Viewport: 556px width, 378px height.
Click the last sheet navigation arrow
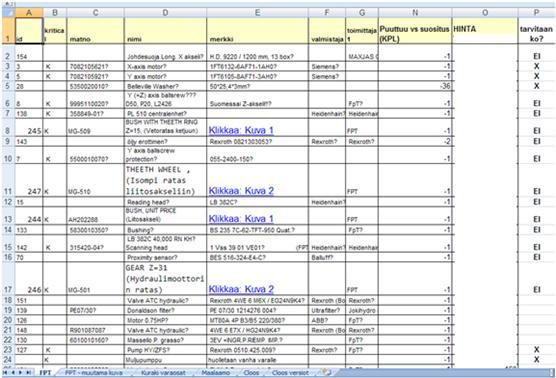point(28,373)
